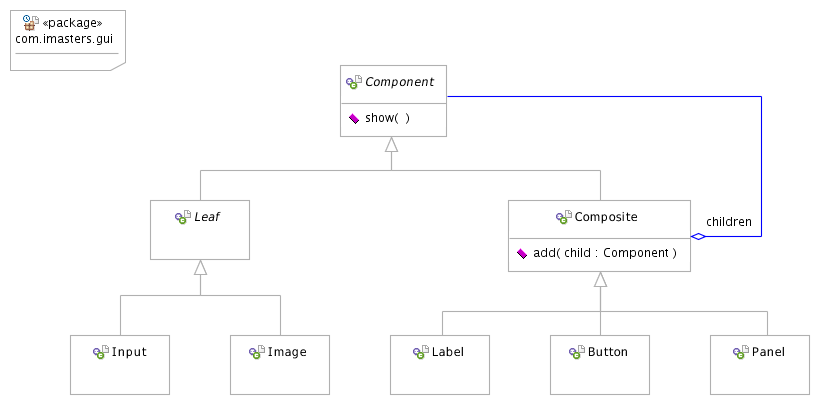Click the Component class icon
Image resolution: width=820 pixels, height=405 pixels.
tap(353, 82)
